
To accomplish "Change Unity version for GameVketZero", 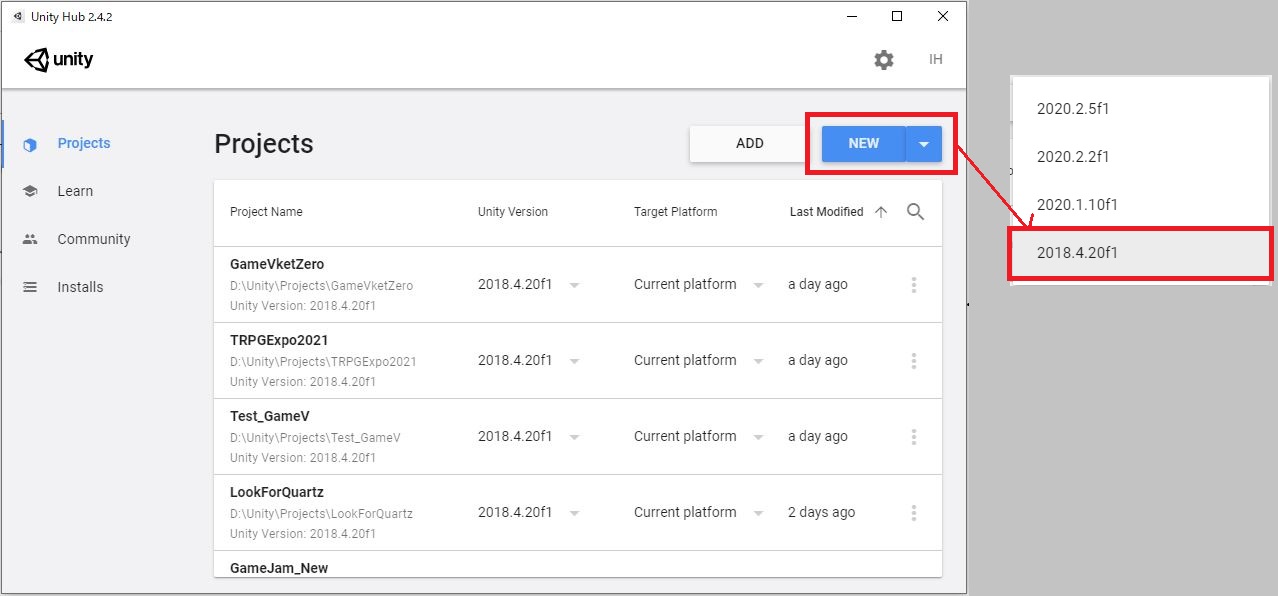I will tap(529, 285).
